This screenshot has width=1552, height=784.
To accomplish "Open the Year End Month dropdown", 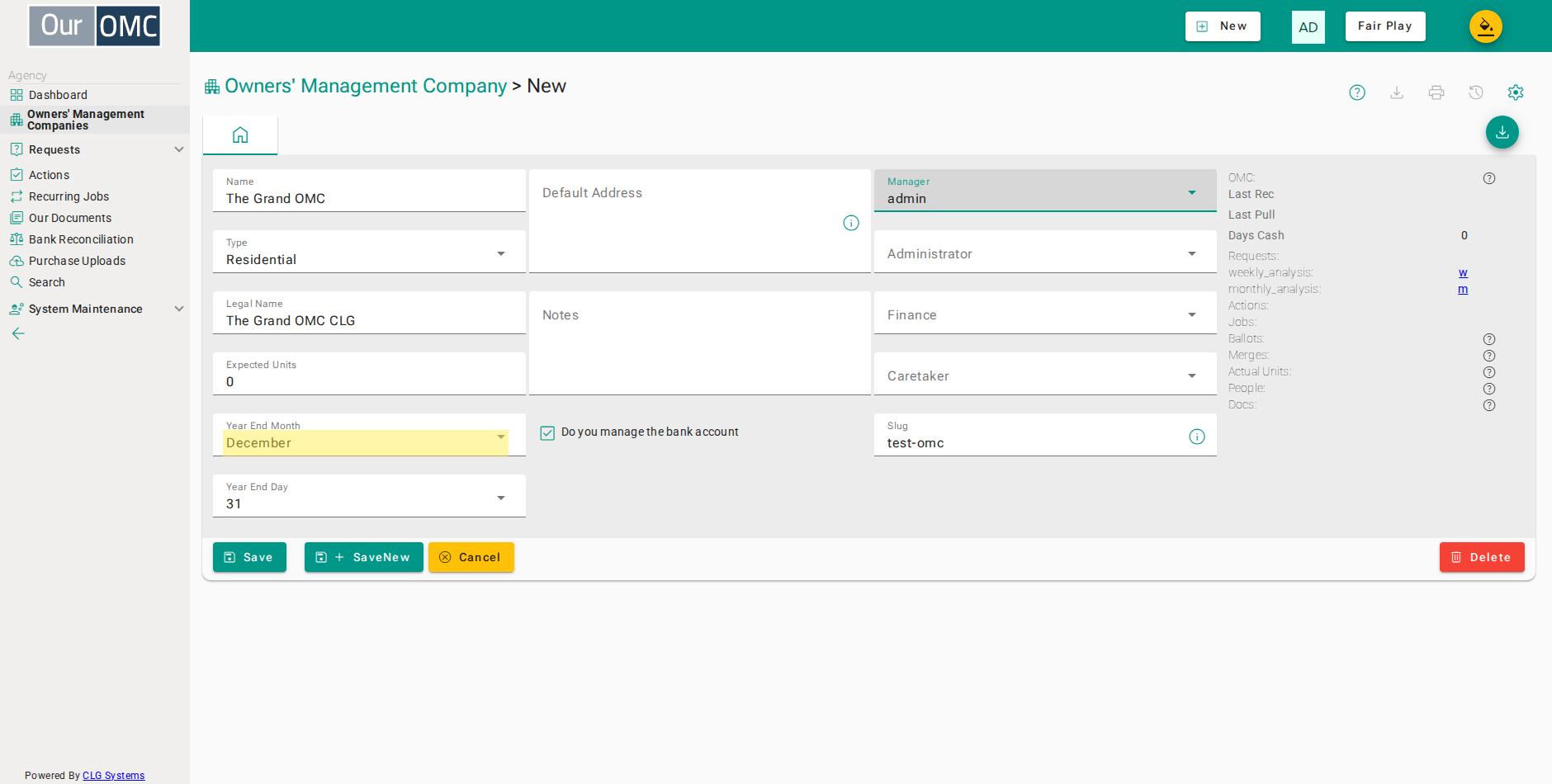I will click(x=369, y=435).
